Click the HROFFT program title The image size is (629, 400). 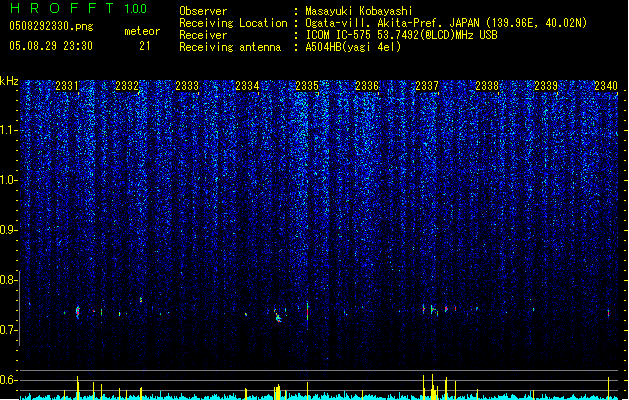tap(62, 8)
